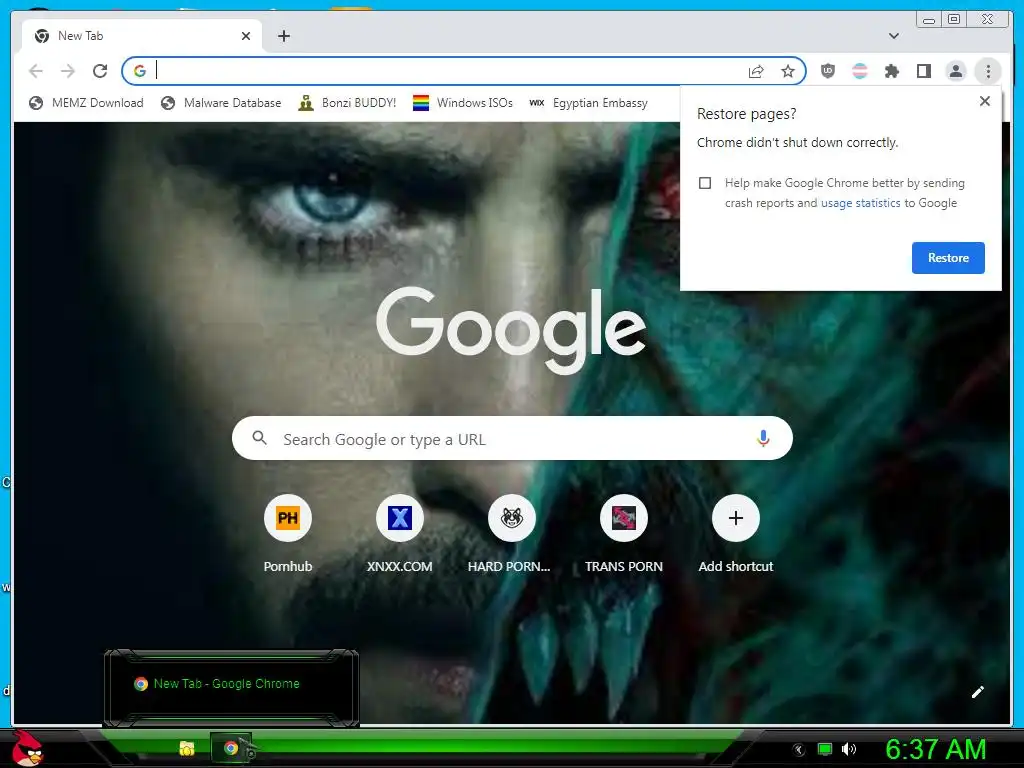Image resolution: width=1024 pixels, height=768 pixels.
Task: Dismiss the Restore pages popup
Action: [x=985, y=101]
